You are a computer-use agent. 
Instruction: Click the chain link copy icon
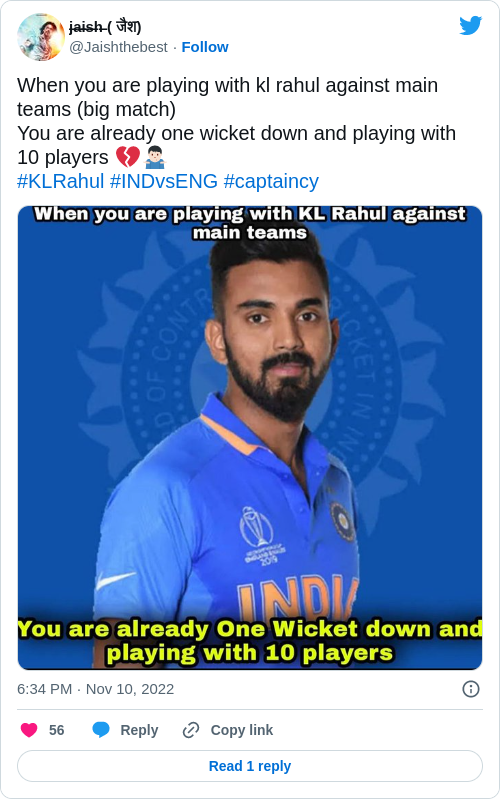(x=191, y=730)
